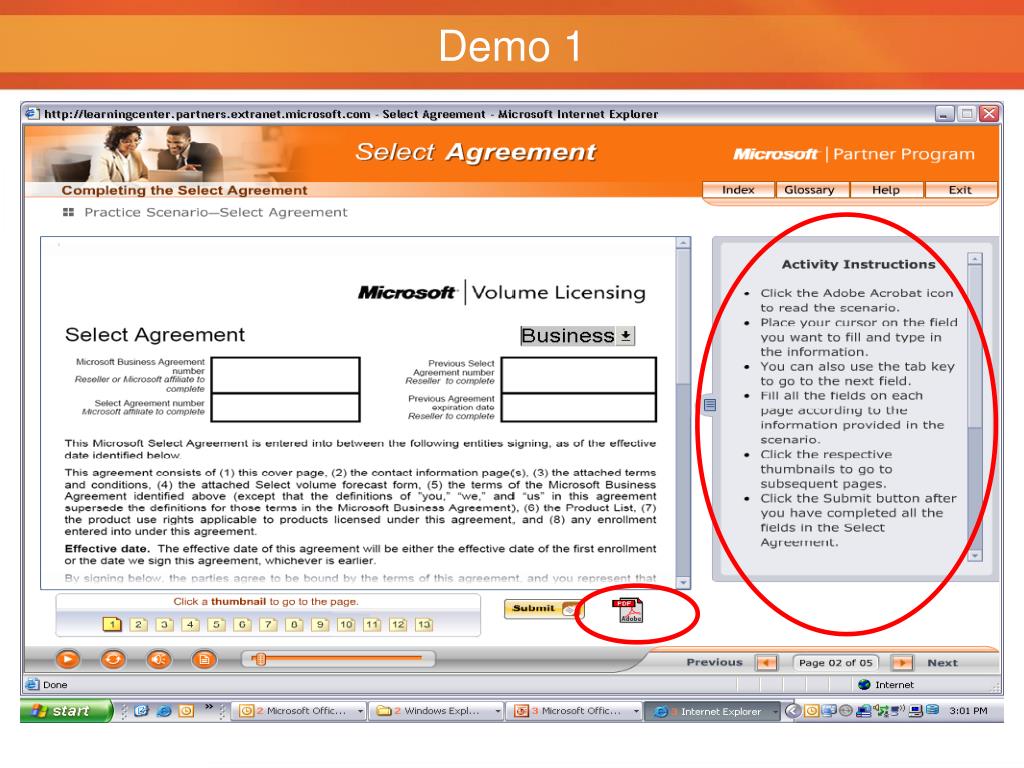Viewport: 1024px width, 768px height.
Task: Open the transcript notes button
Action: click(204, 660)
